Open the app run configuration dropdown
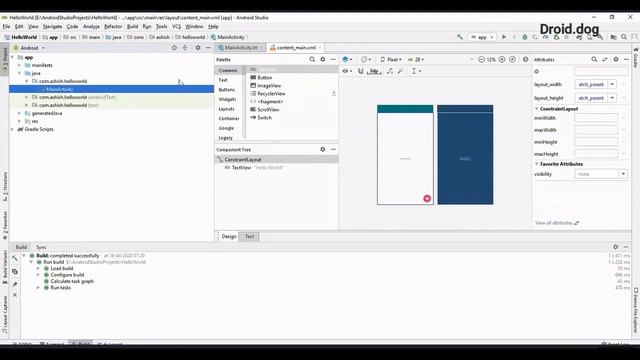 point(482,37)
